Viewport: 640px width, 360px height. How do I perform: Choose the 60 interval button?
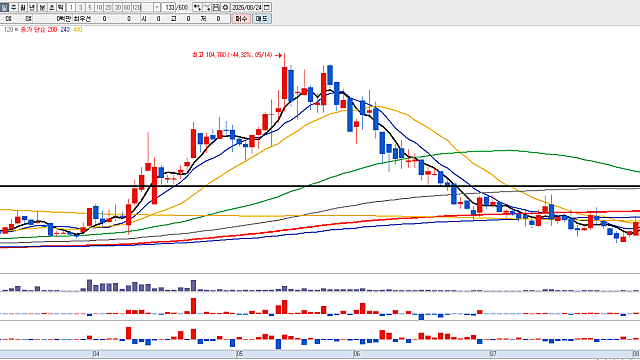[x=127, y=7]
